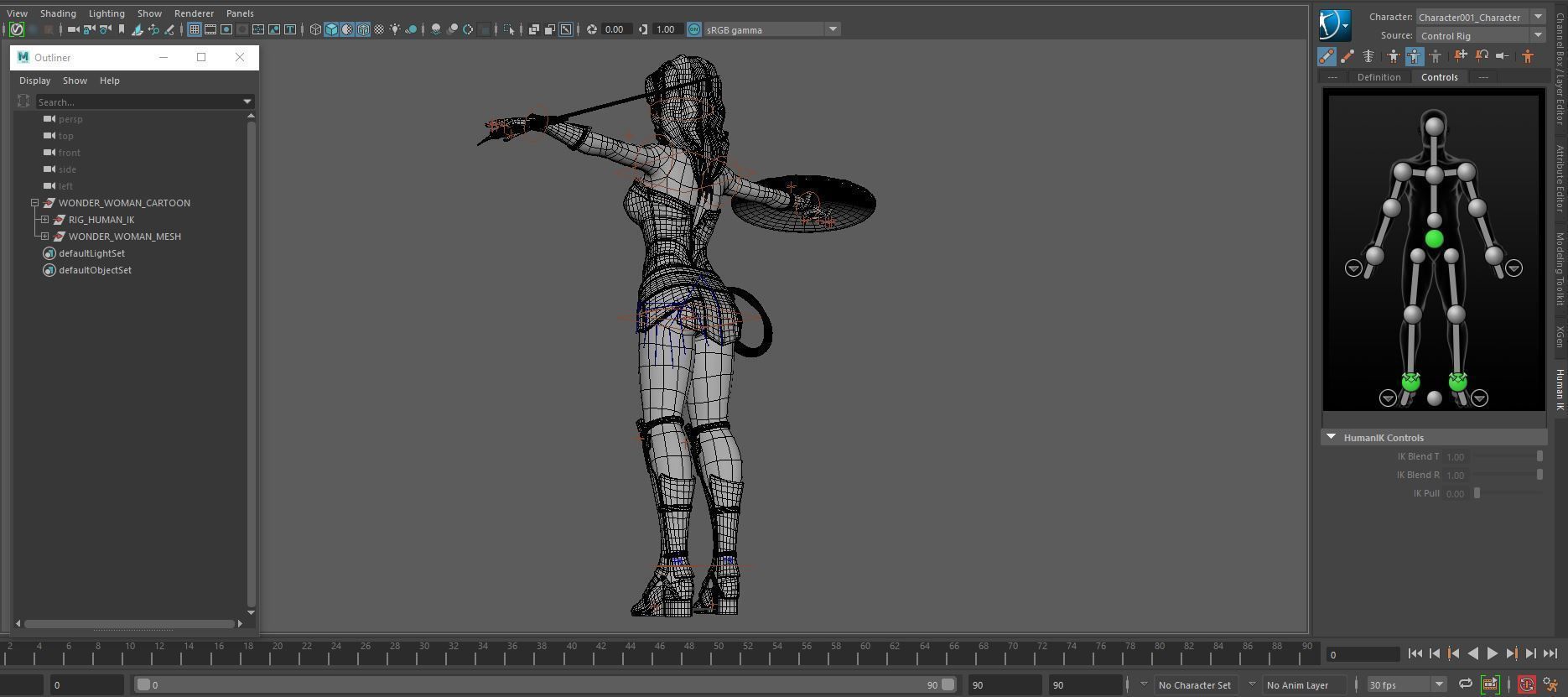This screenshot has width=1568, height=697.
Task: Toggle HumanIK body part keying mode
Action: tap(1415, 56)
